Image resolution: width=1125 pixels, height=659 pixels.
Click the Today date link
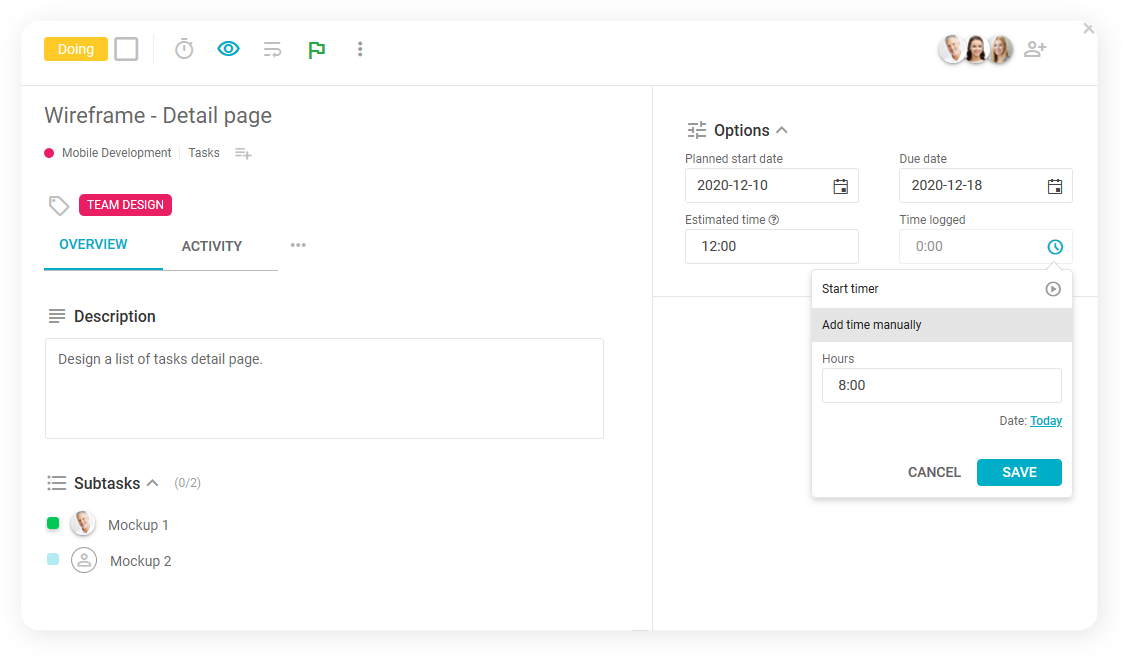(x=1046, y=421)
